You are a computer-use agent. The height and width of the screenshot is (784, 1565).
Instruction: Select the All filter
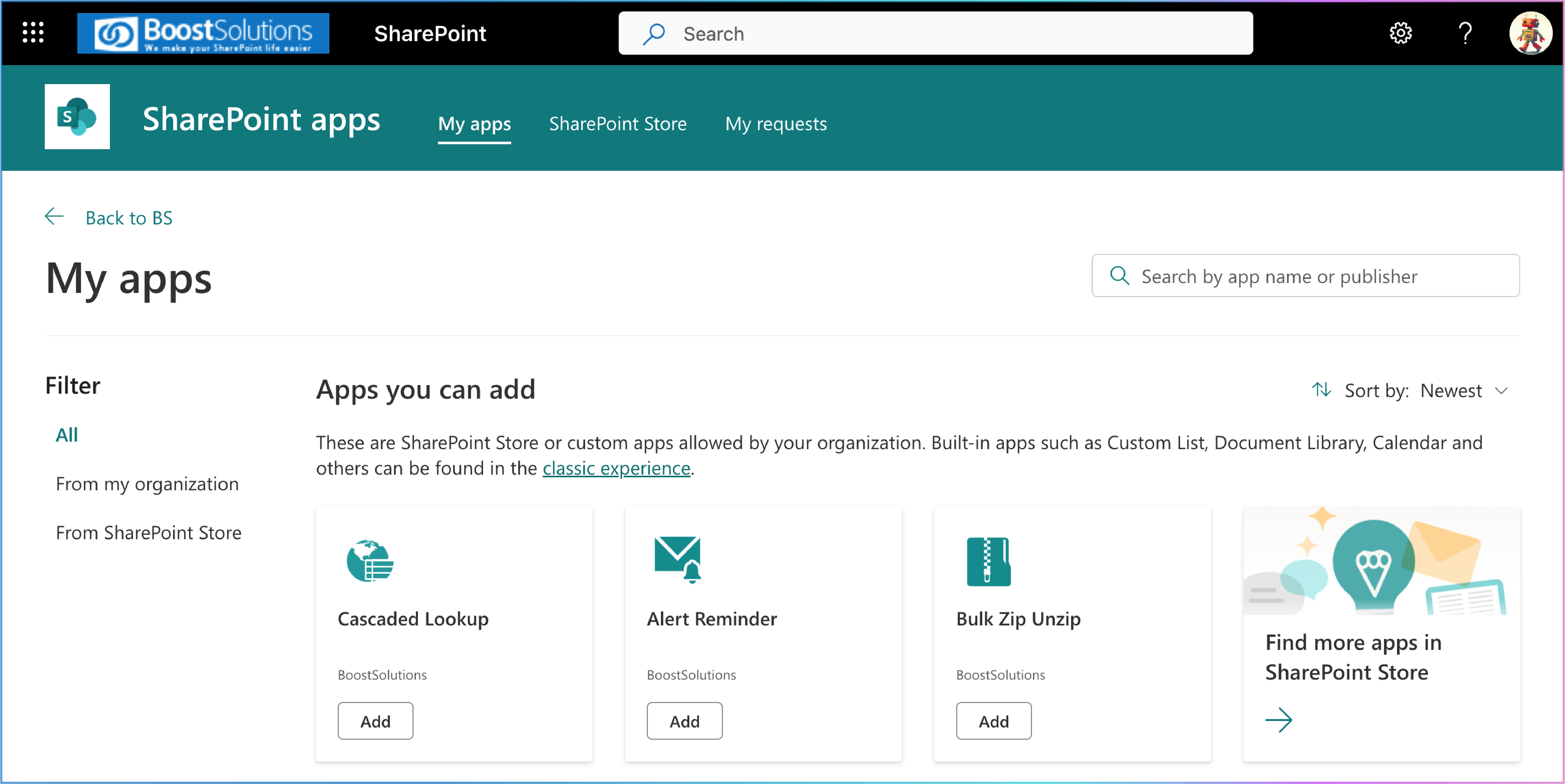click(x=67, y=435)
